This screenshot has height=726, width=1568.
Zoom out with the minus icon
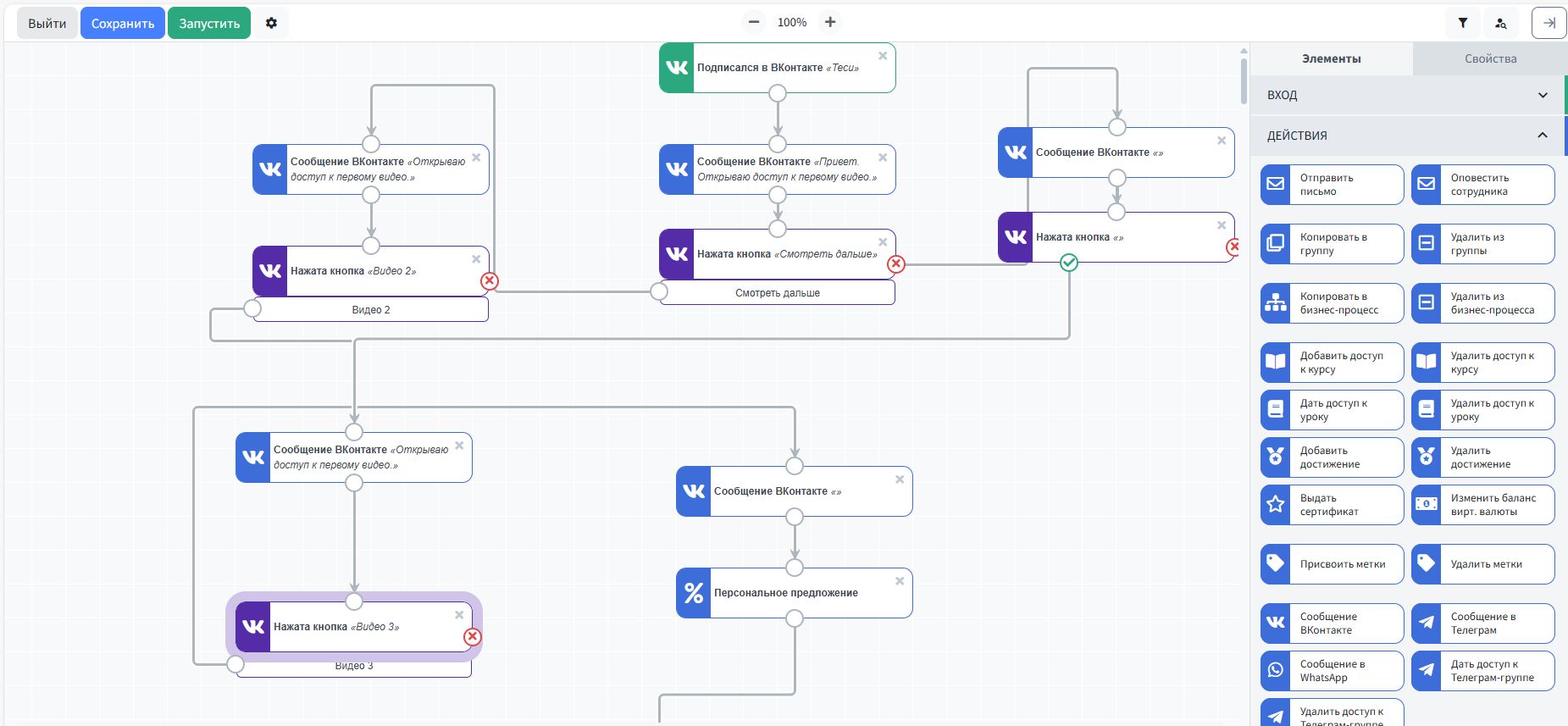pyautogui.click(x=754, y=22)
